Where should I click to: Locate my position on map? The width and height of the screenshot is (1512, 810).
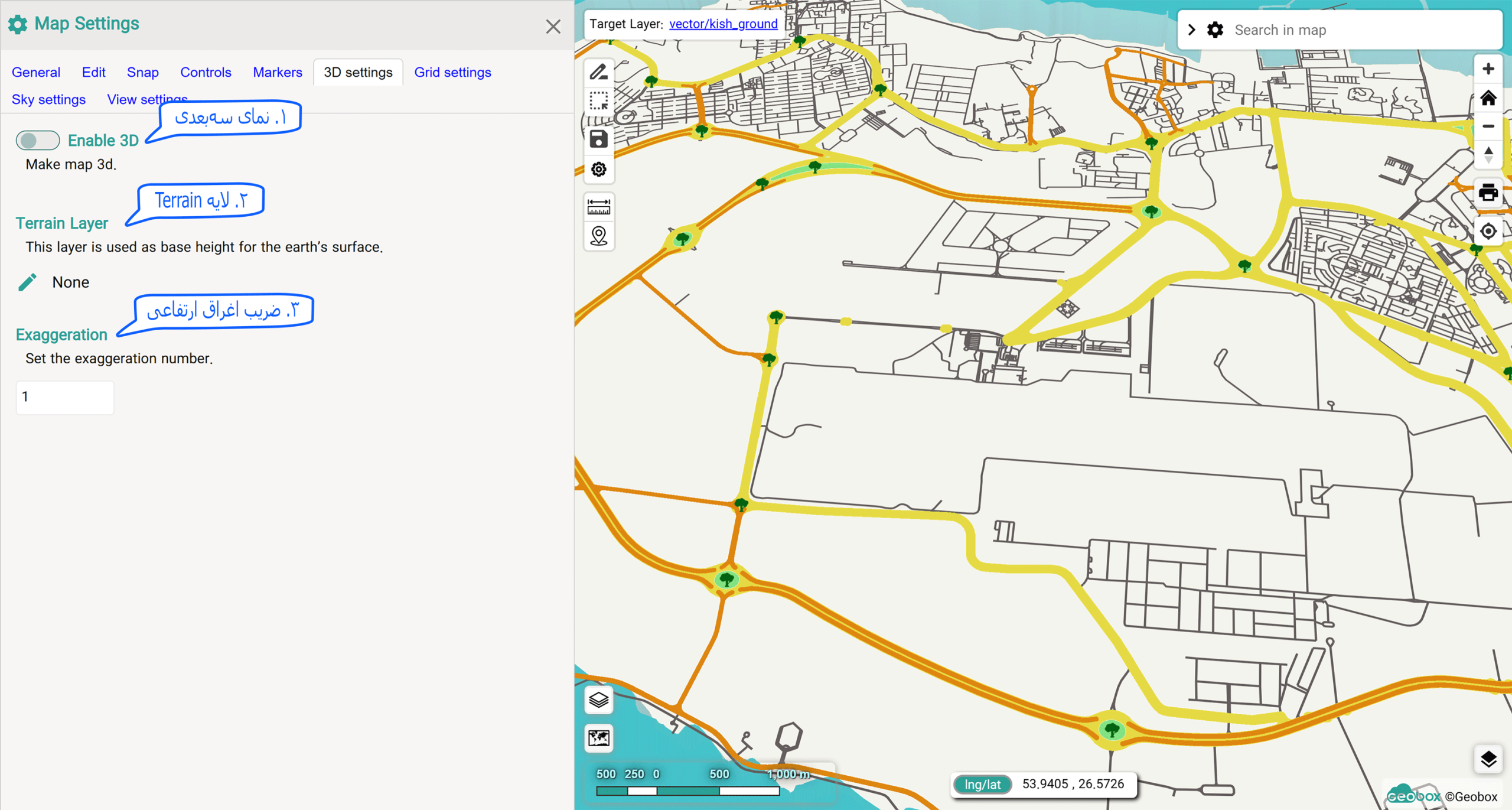(x=1488, y=231)
